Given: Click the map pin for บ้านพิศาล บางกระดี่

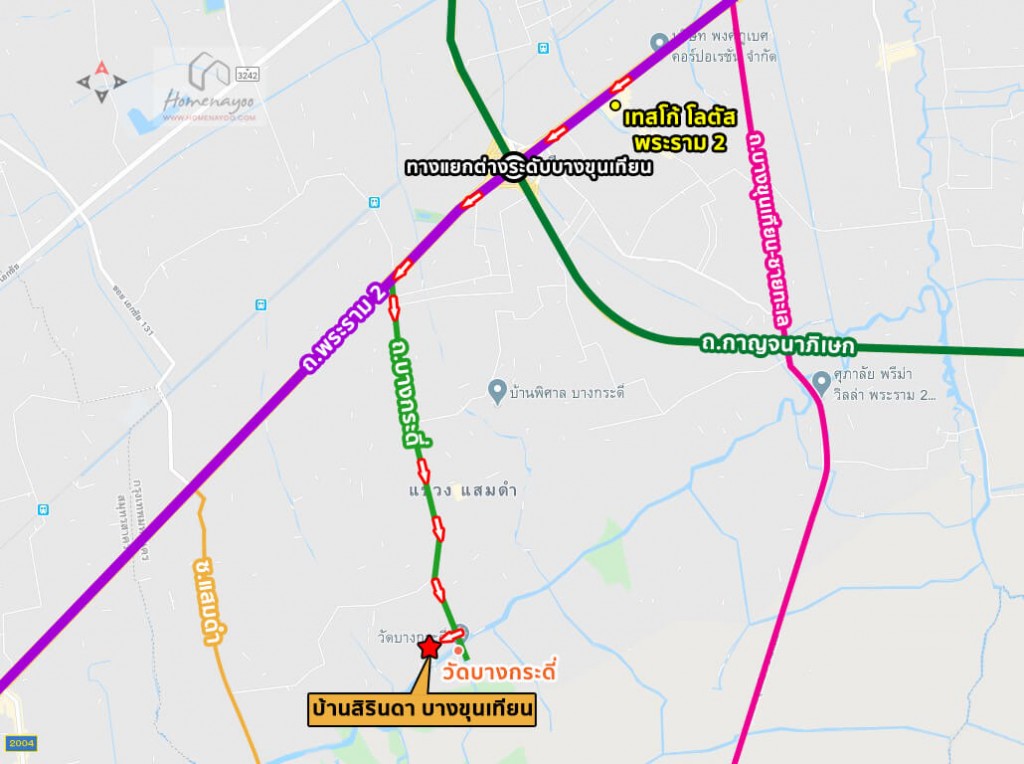Looking at the screenshot, I should (x=498, y=392).
